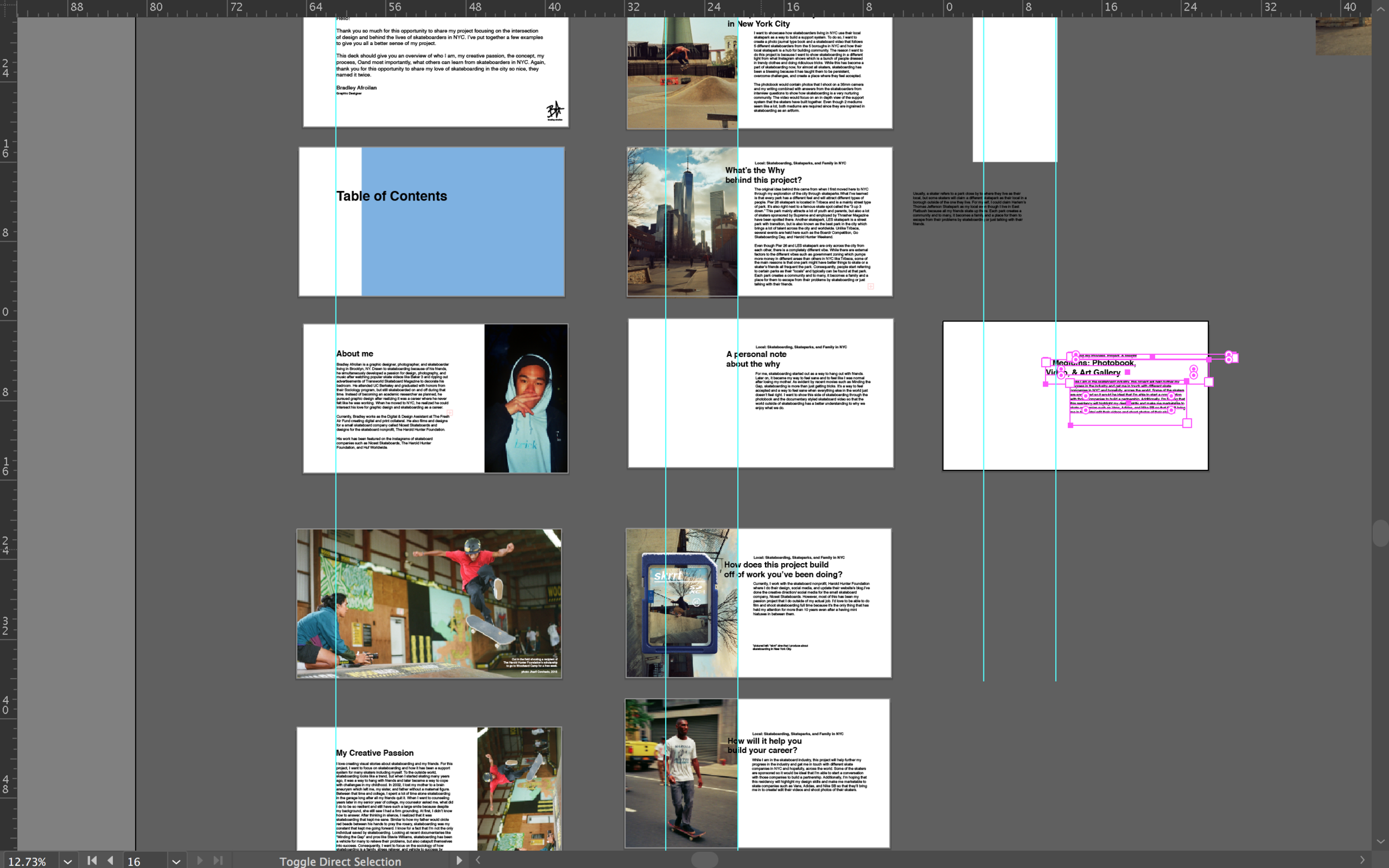Viewport: 1389px width, 868px height.
Task: Click the horizontal scrollbar left arrow
Action: [478, 860]
